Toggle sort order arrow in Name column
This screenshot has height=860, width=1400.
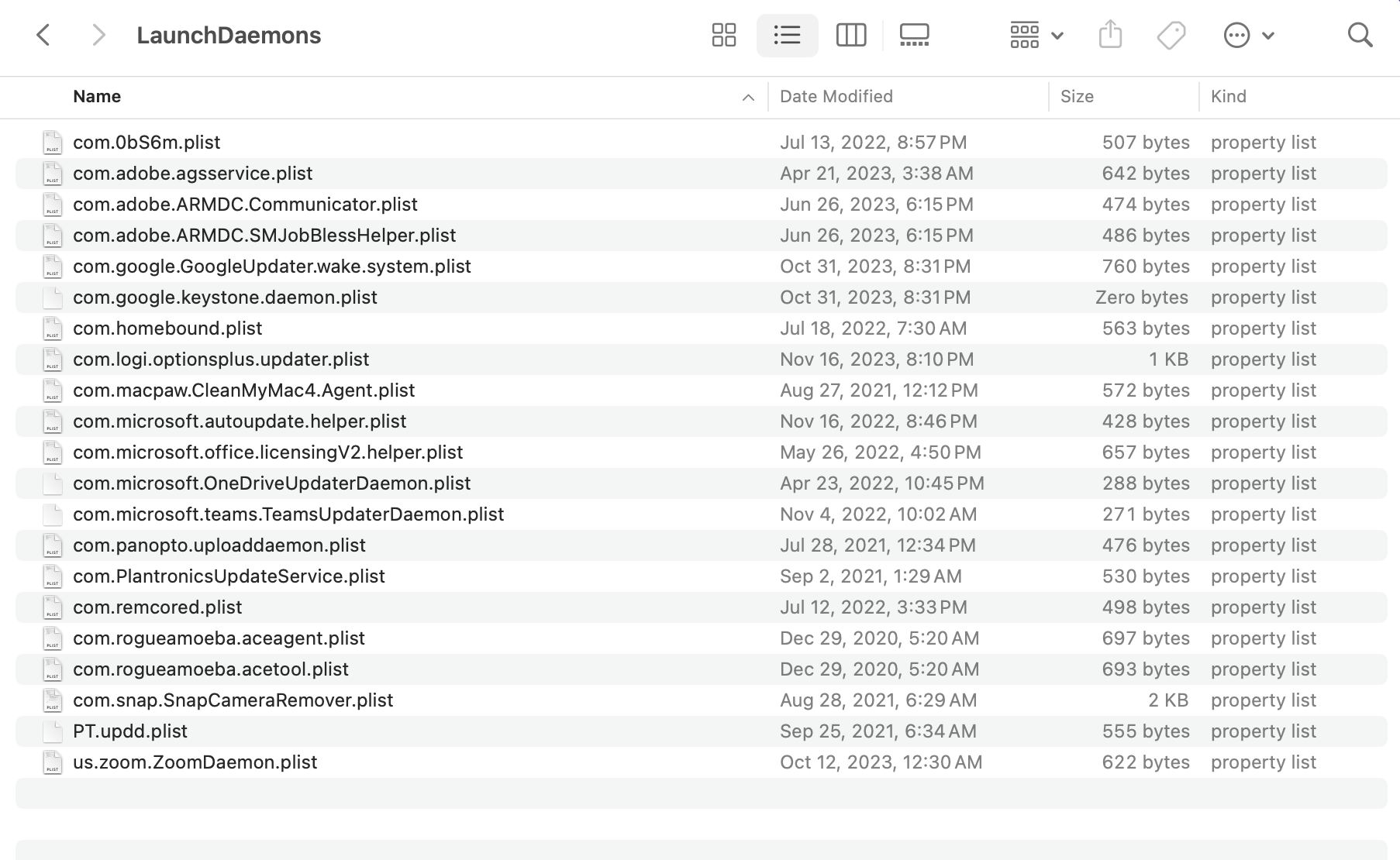(x=748, y=97)
